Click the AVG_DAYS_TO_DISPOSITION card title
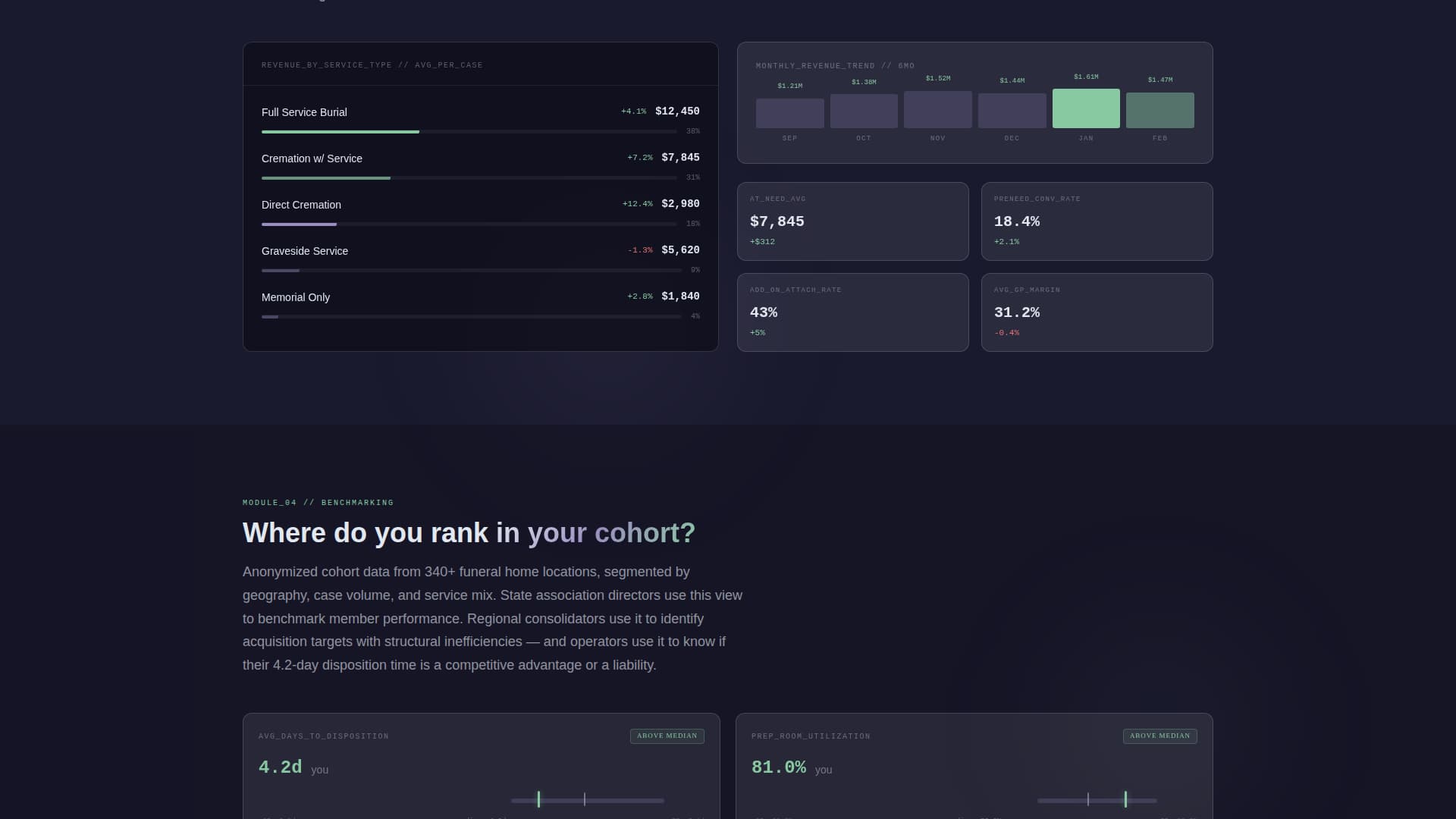 pyautogui.click(x=324, y=736)
